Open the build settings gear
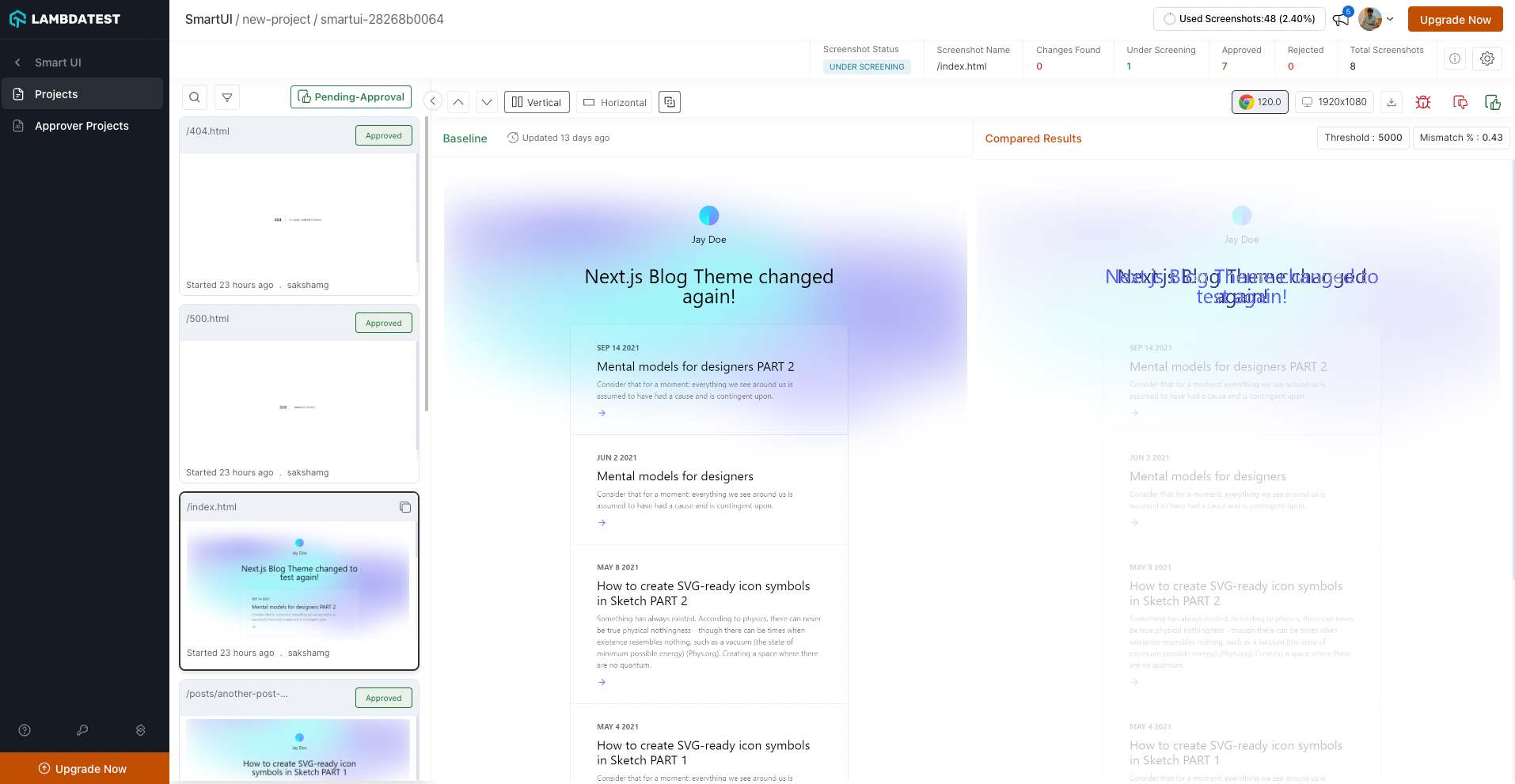The image size is (1515, 784). pos(1487,59)
